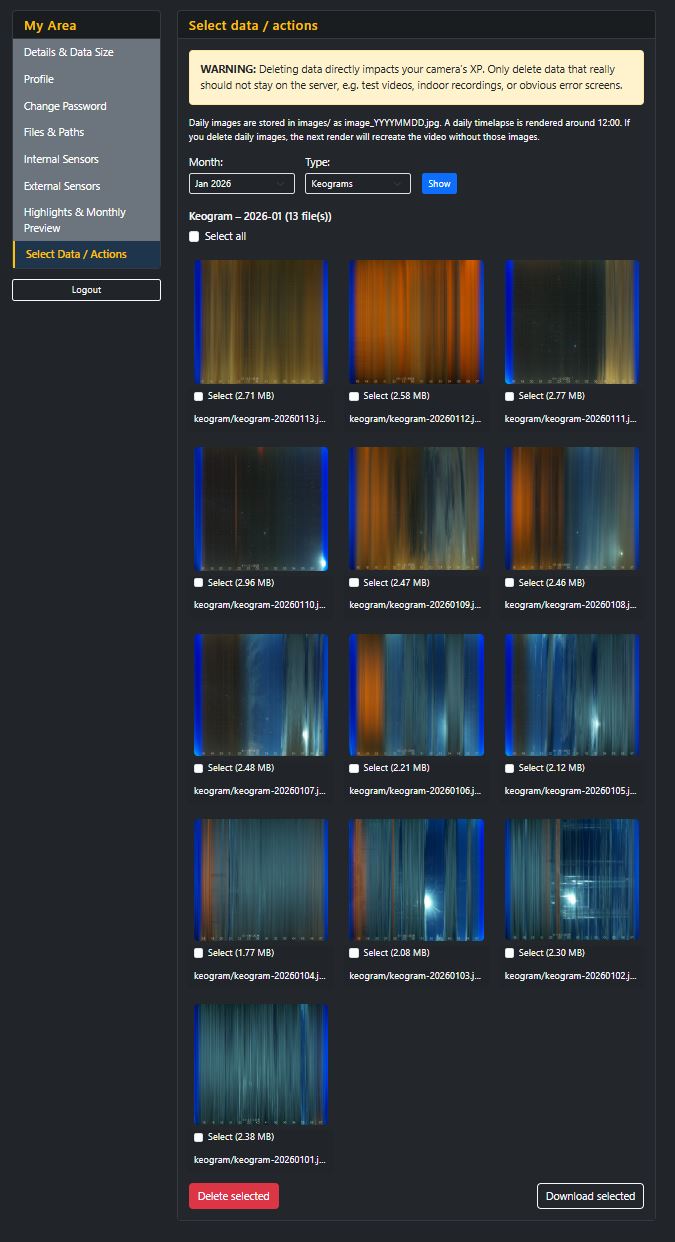
Task: Click filename keogram/keogram-20260106.j...
Action: click(415, 791)
